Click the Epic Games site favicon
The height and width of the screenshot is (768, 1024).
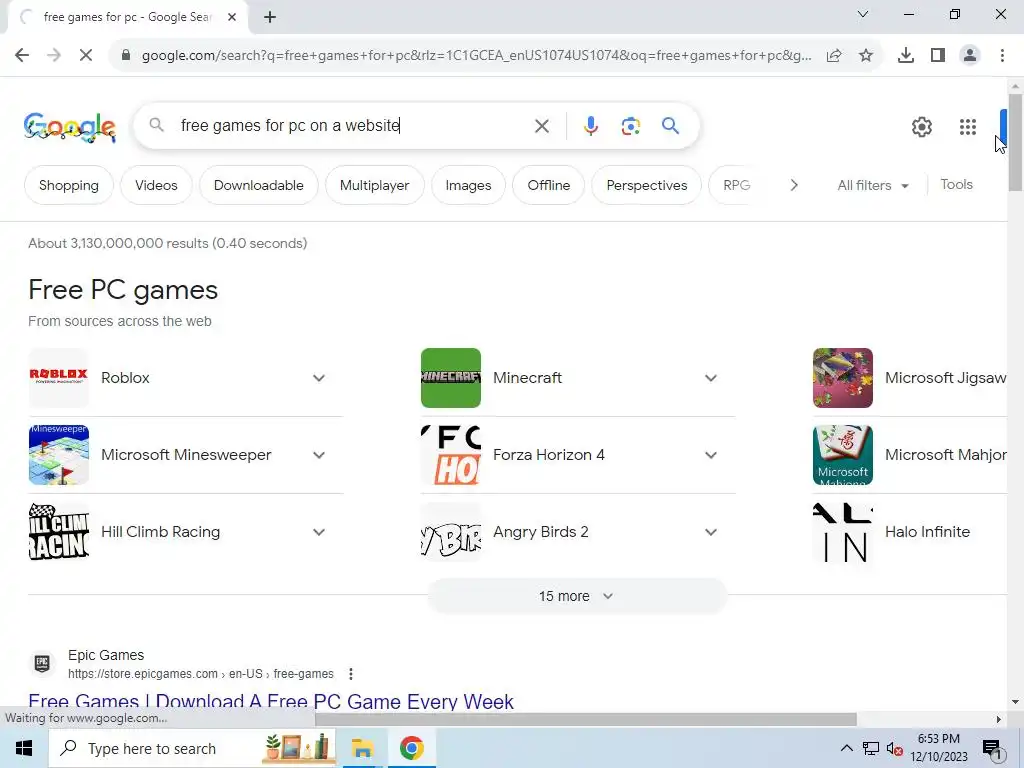point(42,664)
